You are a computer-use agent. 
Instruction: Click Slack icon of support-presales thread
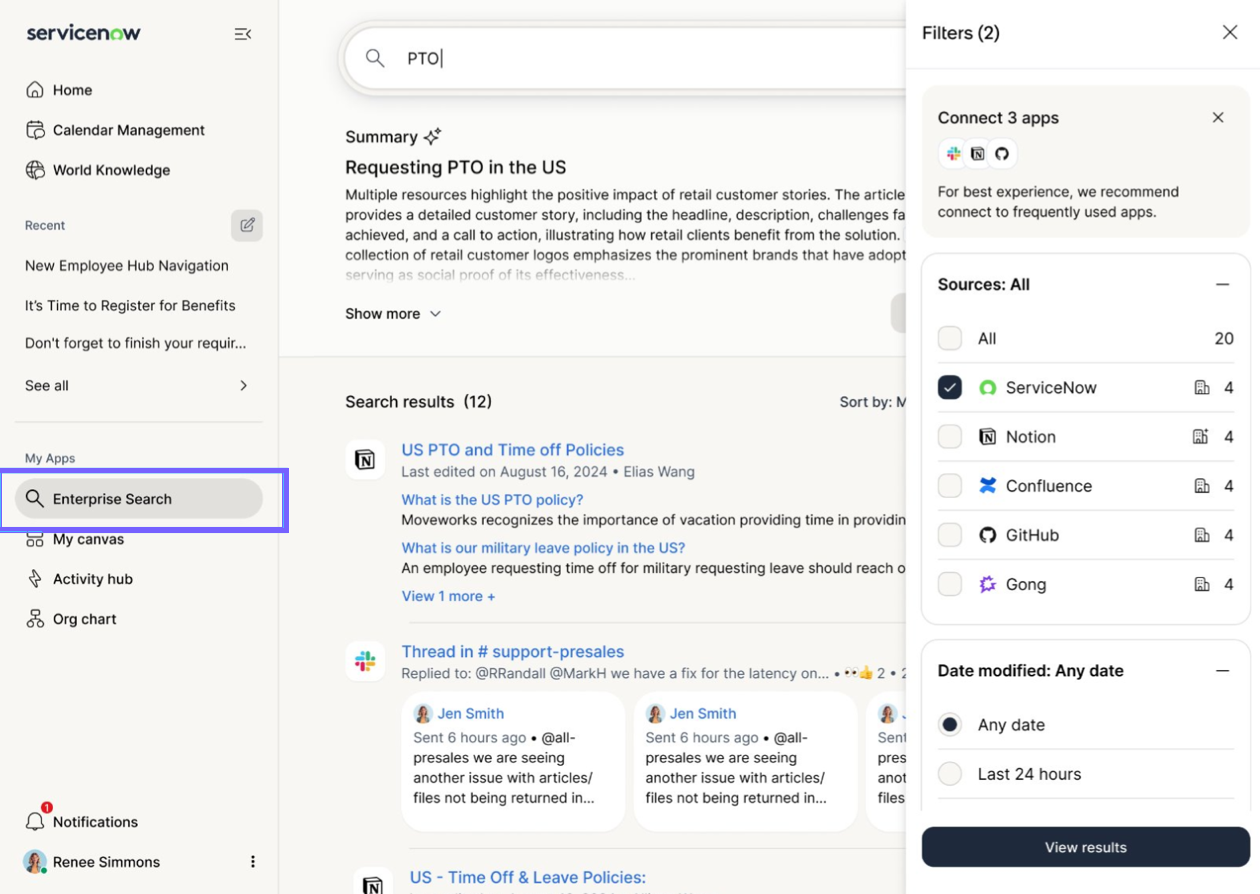365,662
